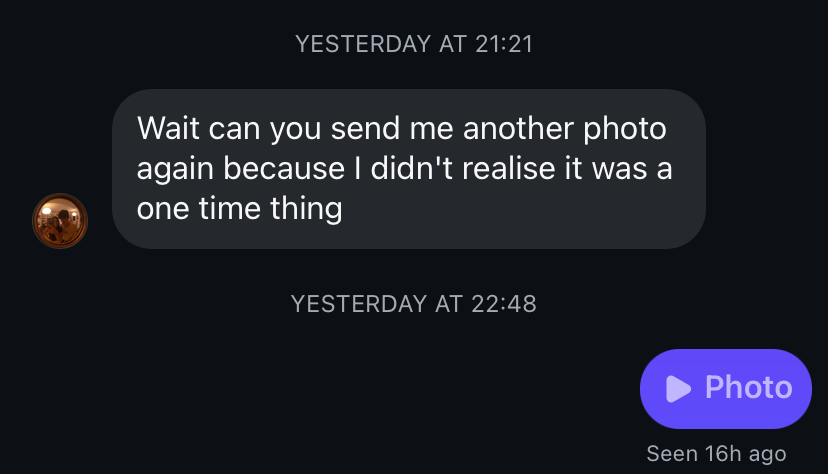Click the 'Seen 16h ago' status text

pos(717,453)
